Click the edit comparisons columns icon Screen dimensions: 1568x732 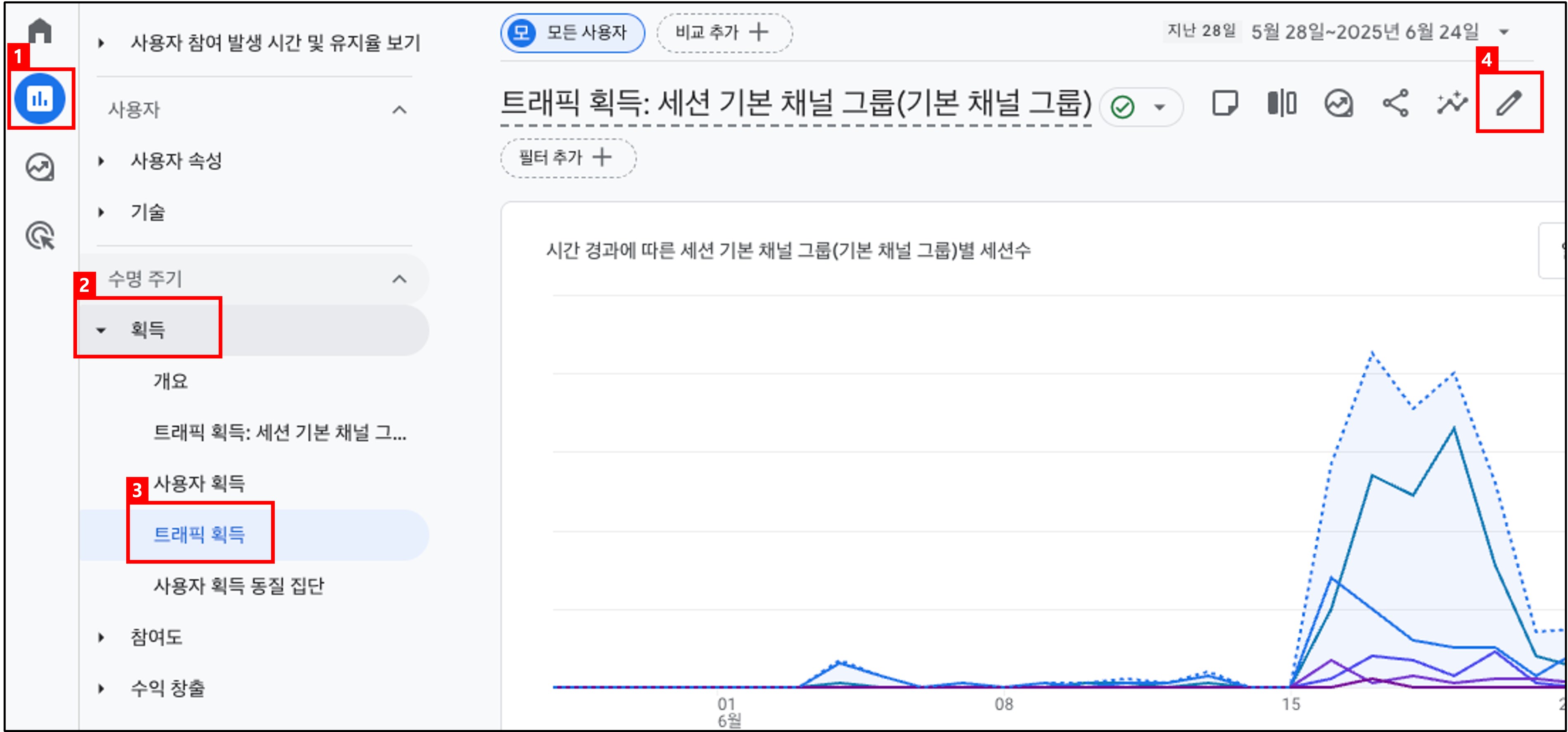click(1281, 103)
